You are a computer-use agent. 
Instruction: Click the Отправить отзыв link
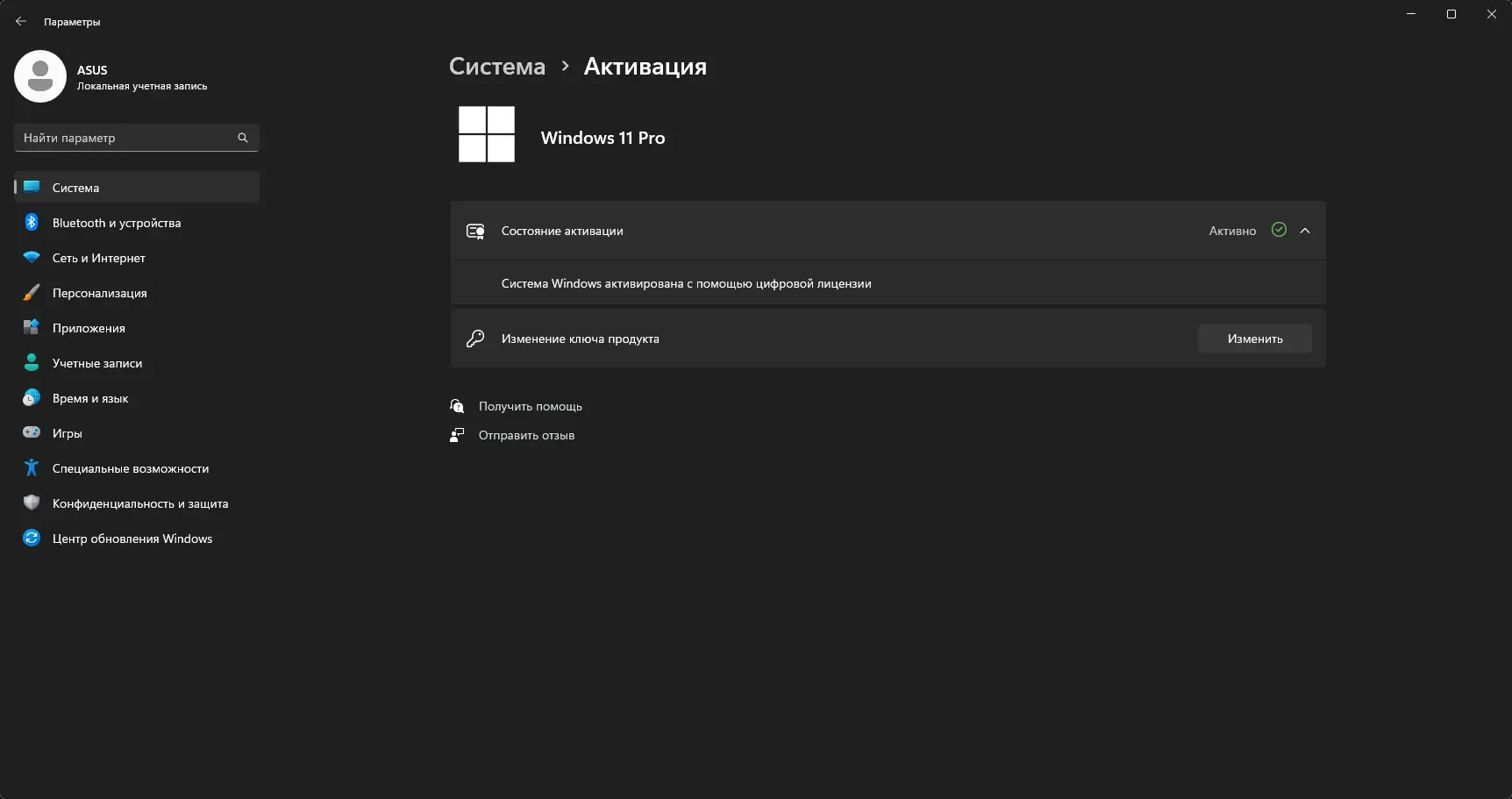tap(526, 435)
